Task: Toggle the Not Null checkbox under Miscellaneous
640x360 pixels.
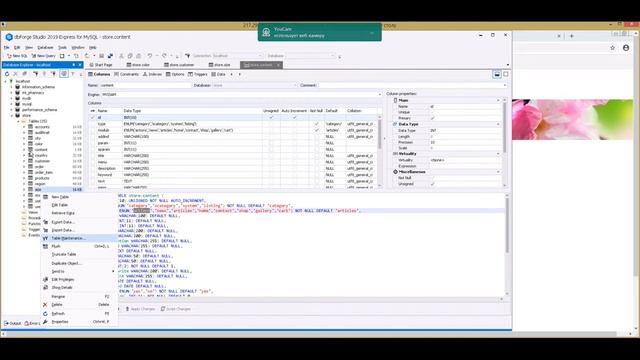Action: (433, 178)
